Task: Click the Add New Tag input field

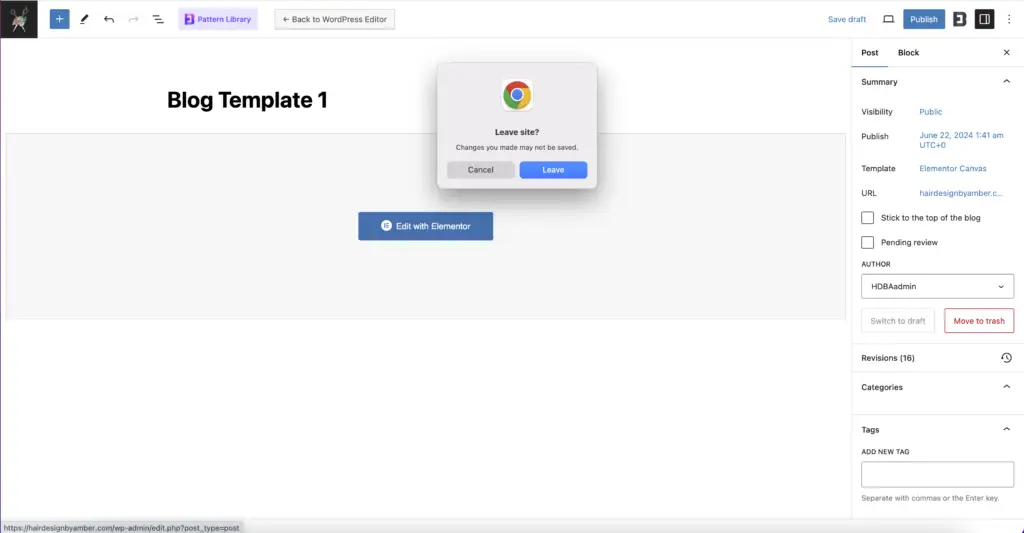Action: [x=937, y=474]
